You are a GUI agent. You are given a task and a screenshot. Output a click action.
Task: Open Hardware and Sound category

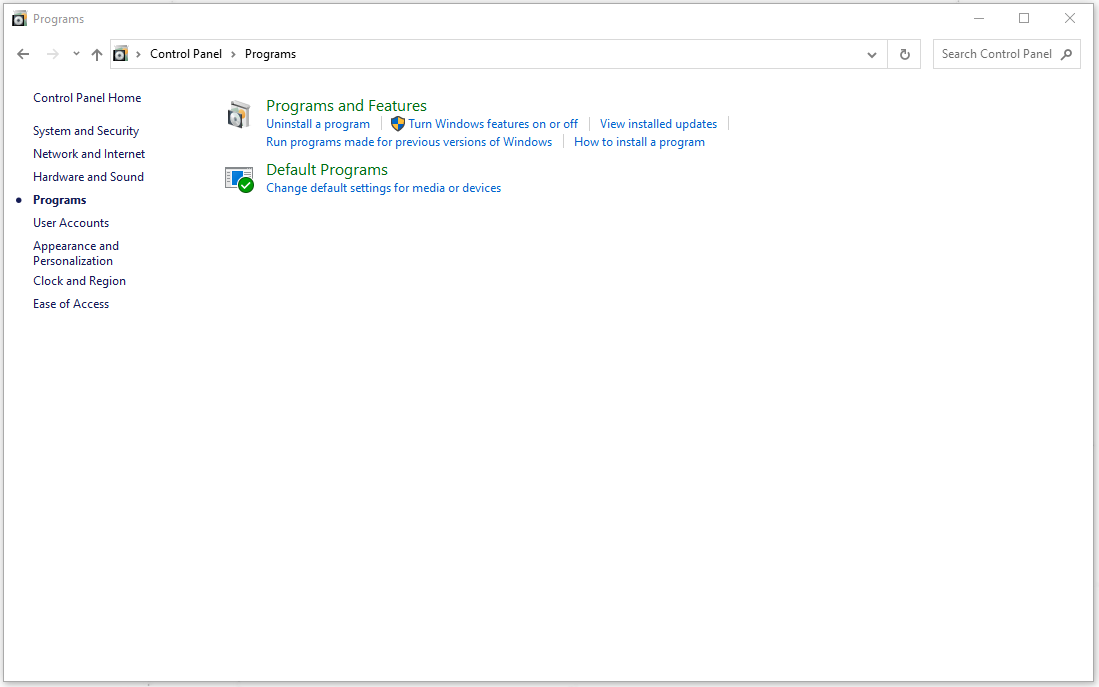pos(88,177)
